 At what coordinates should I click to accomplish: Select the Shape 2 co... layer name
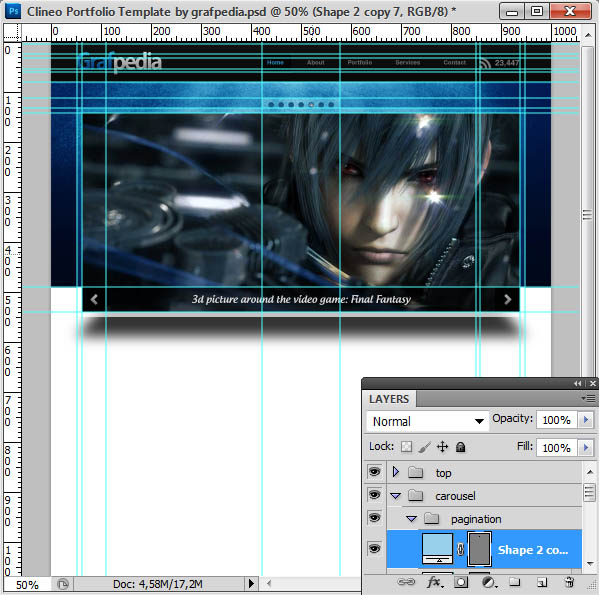pyautogui.click(x=533, y=550)
